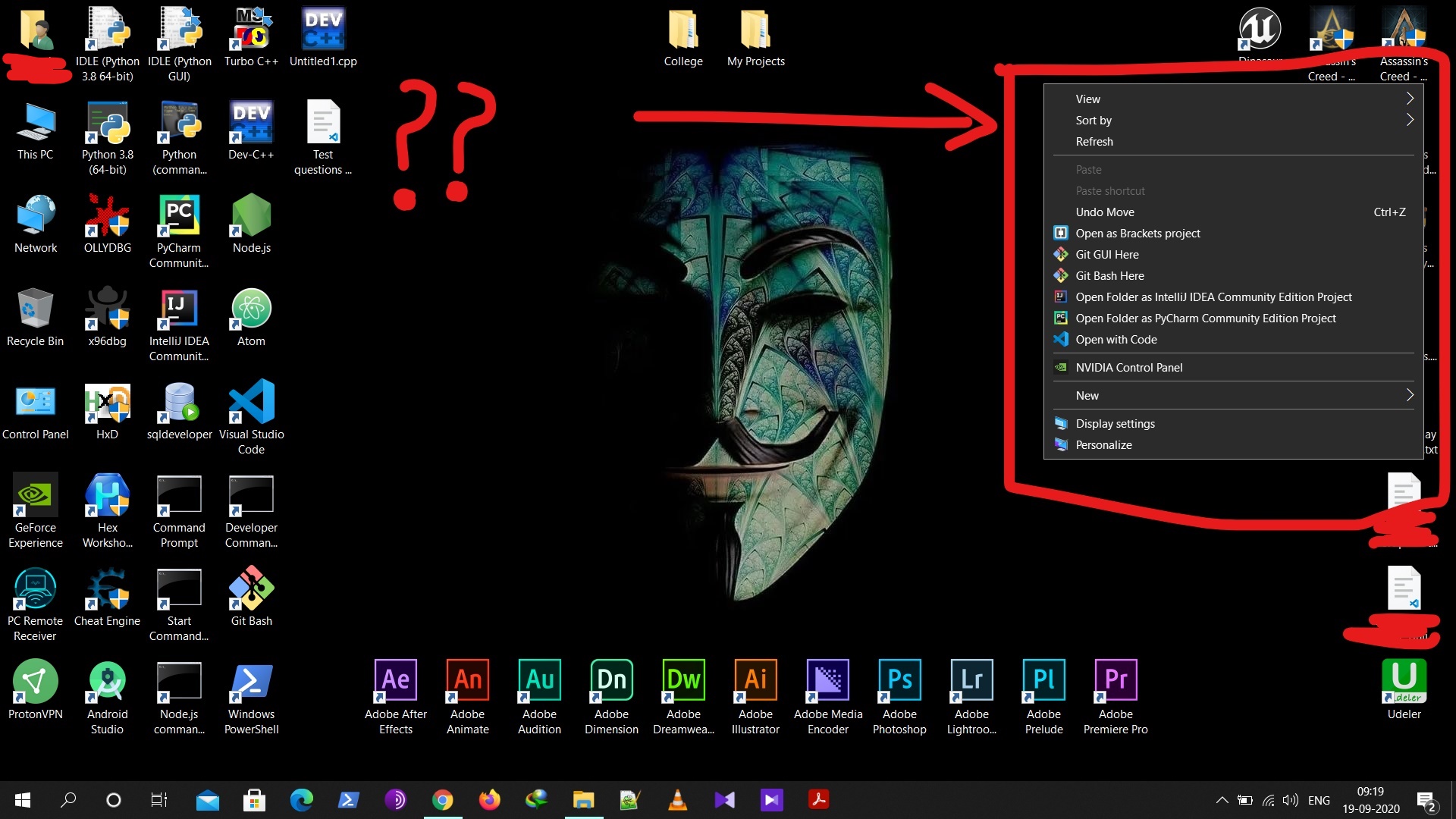Select the Cheat Engine desktop icon
Viewport: 1456px width, 819px height.
pyautogui.click(x=107, y=589)
